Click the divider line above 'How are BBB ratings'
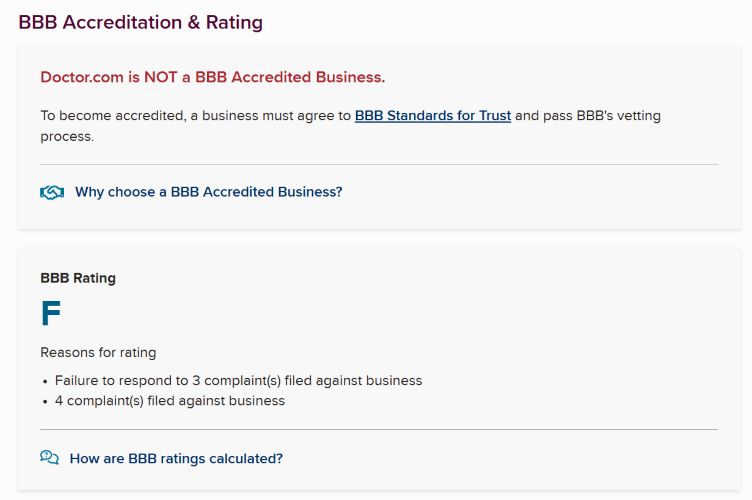Screen dimensions: 752x500 pyautogui.click(x=378, y=429)
